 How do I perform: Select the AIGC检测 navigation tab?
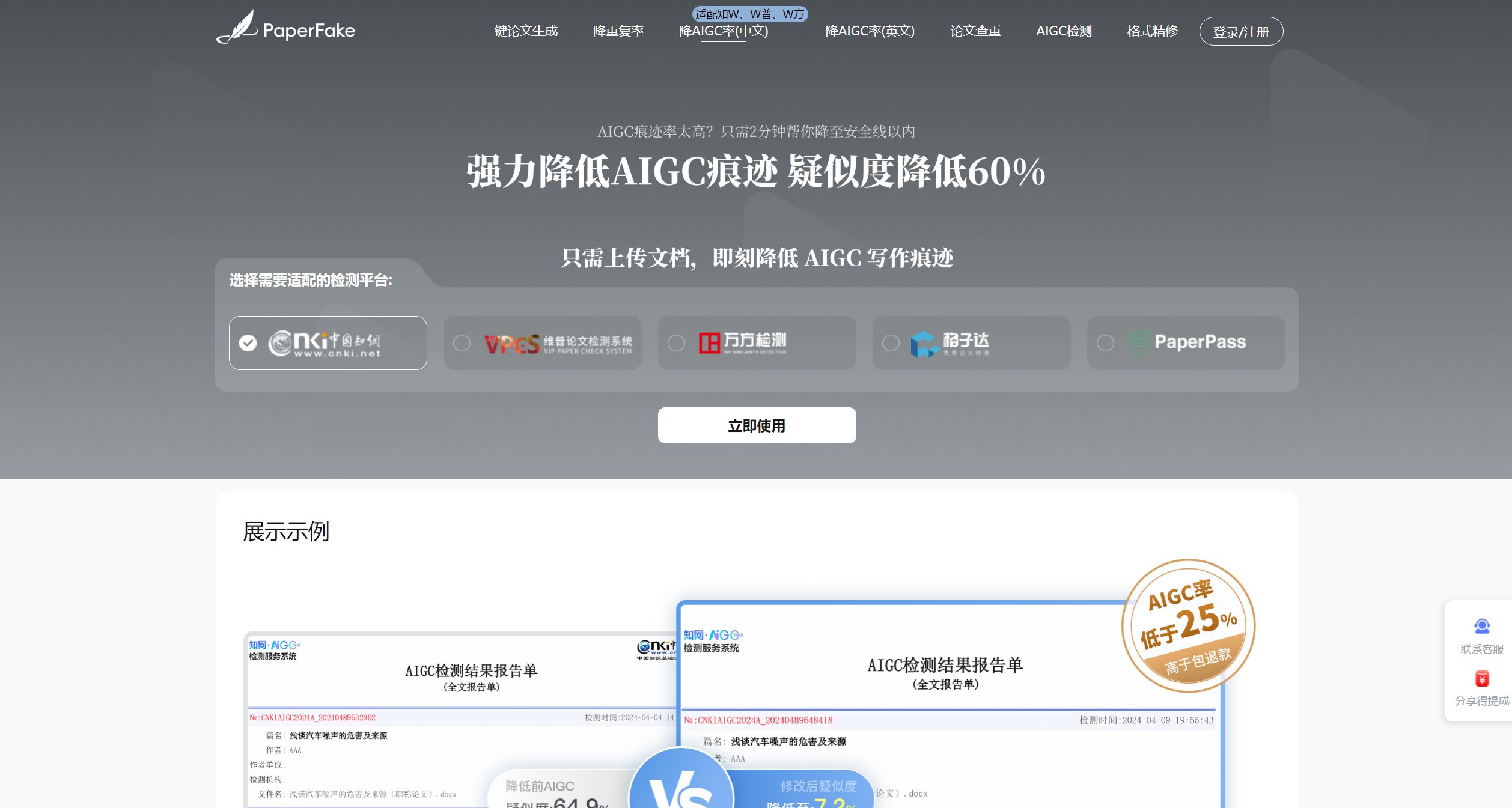click(1064, 31)
